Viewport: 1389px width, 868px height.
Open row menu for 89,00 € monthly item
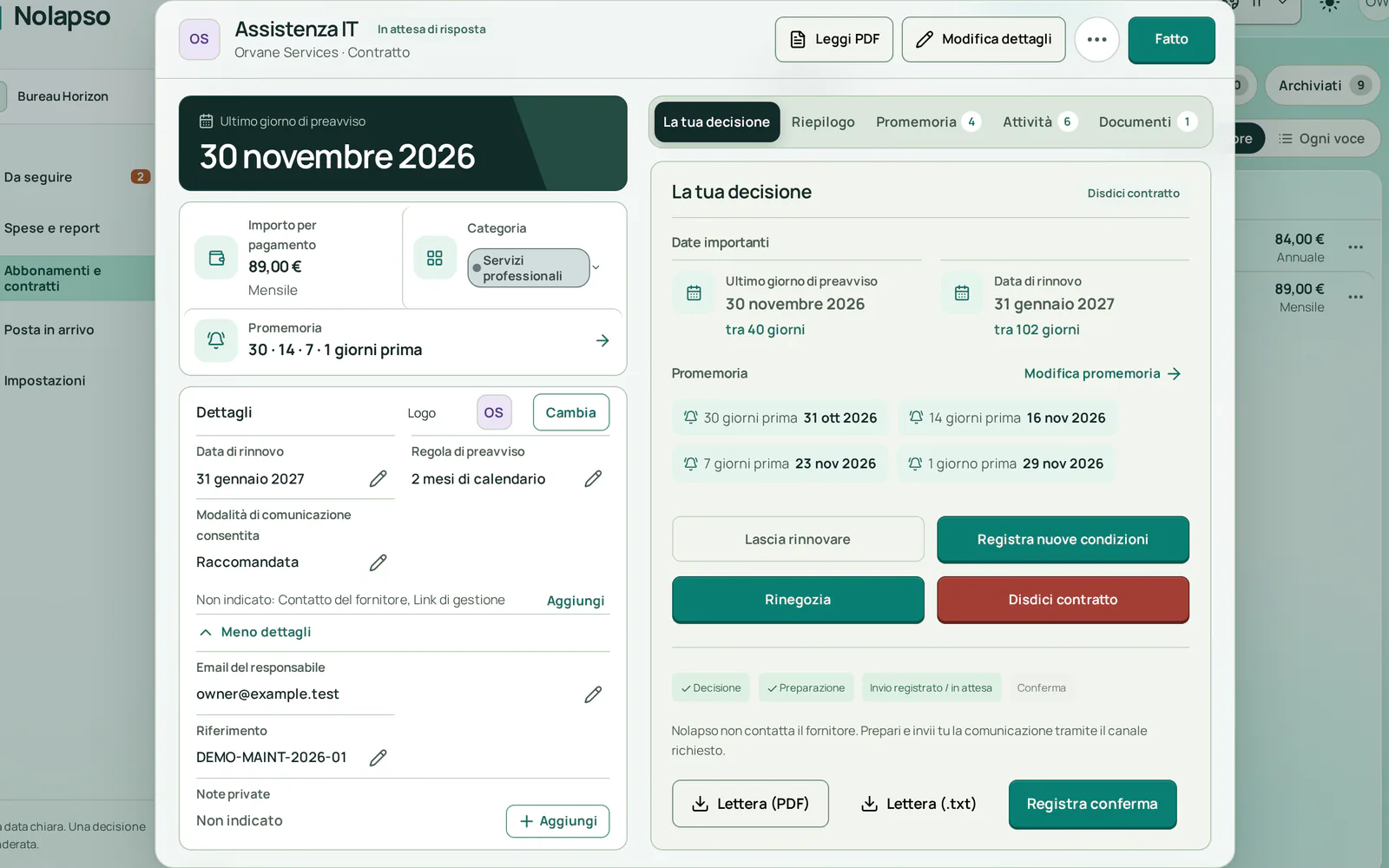point(1355,297)
